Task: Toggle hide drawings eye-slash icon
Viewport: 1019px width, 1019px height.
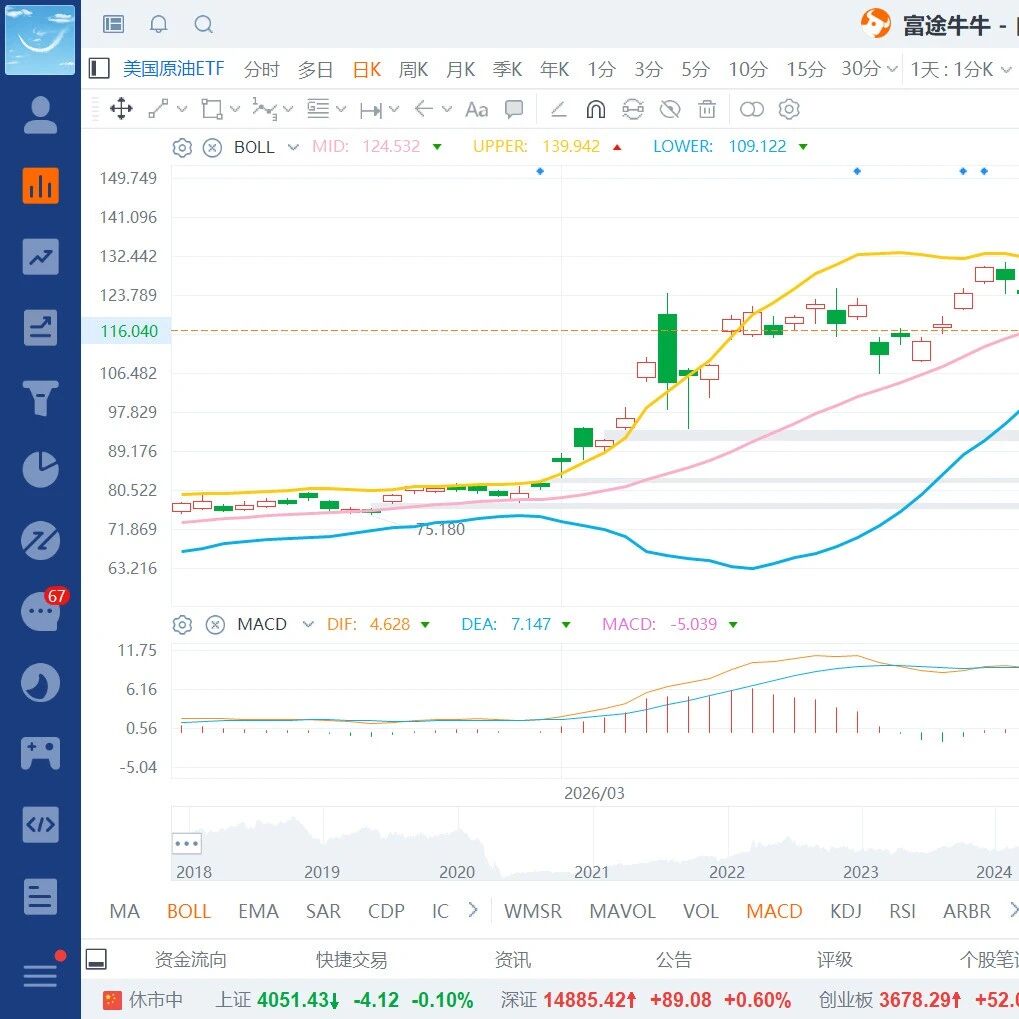Action: [669, 109]
